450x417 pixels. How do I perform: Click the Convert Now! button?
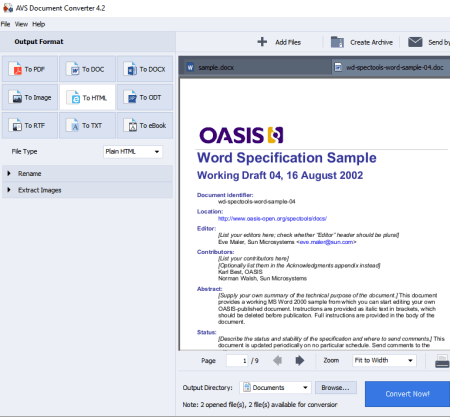click(407, 394)
